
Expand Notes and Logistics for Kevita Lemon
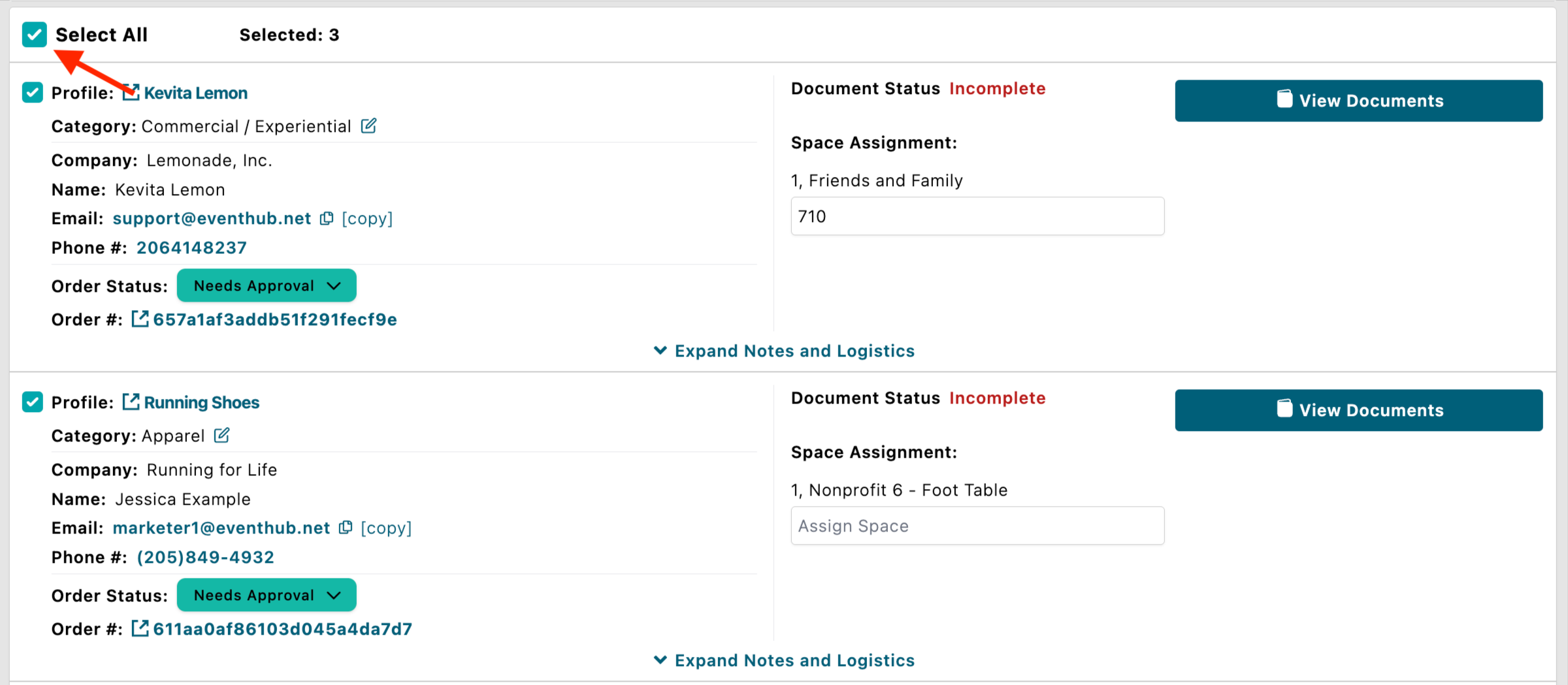tap(784, 351)
